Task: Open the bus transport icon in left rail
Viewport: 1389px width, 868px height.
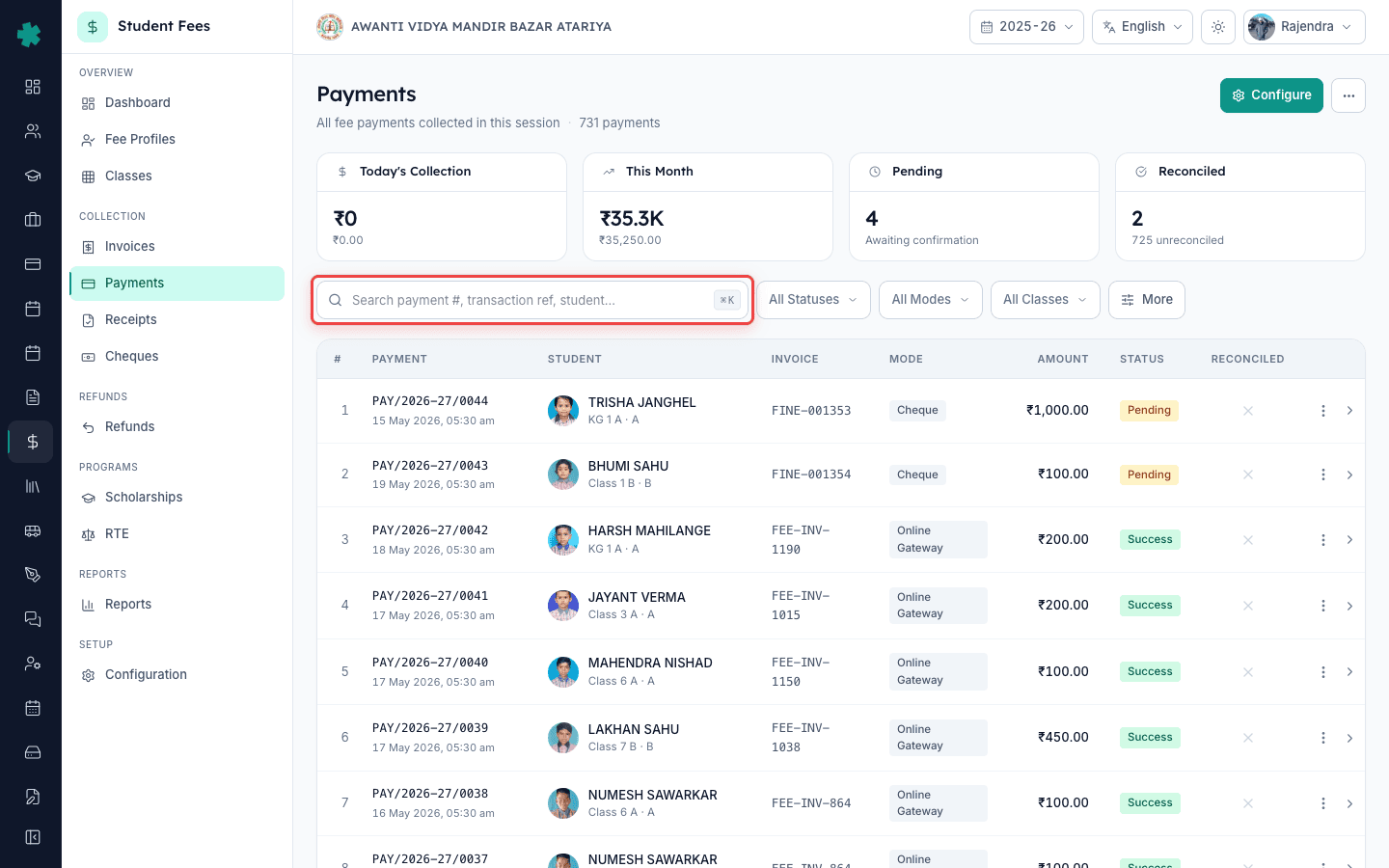Action: [x=33, y=530]
